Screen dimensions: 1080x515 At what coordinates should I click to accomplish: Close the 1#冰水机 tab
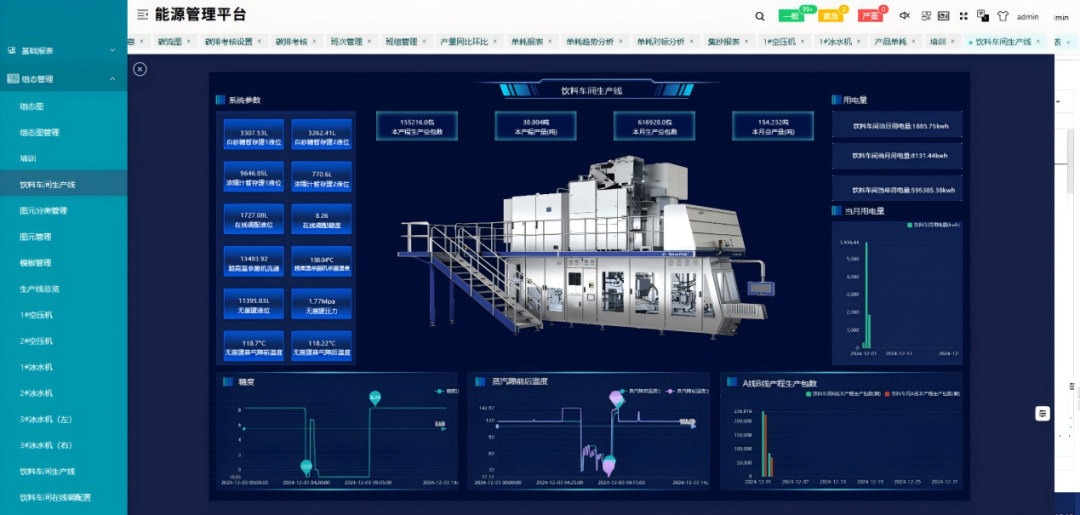[859, 41]
